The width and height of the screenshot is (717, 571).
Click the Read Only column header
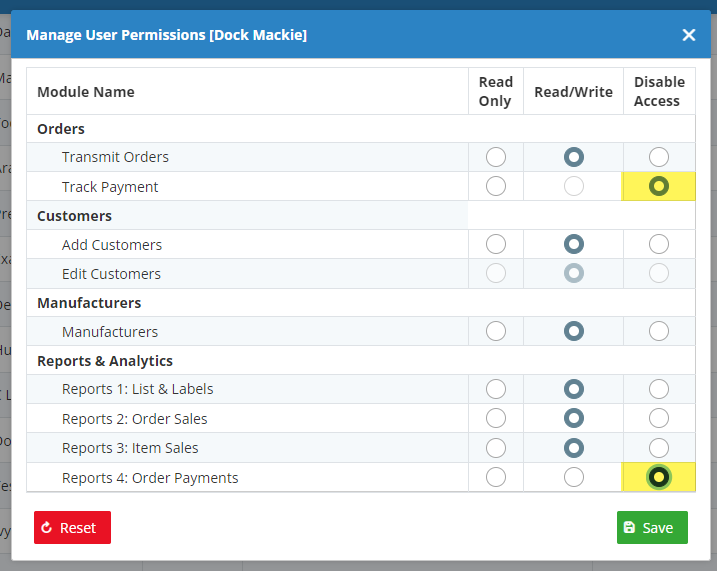[x=495, y=91]
